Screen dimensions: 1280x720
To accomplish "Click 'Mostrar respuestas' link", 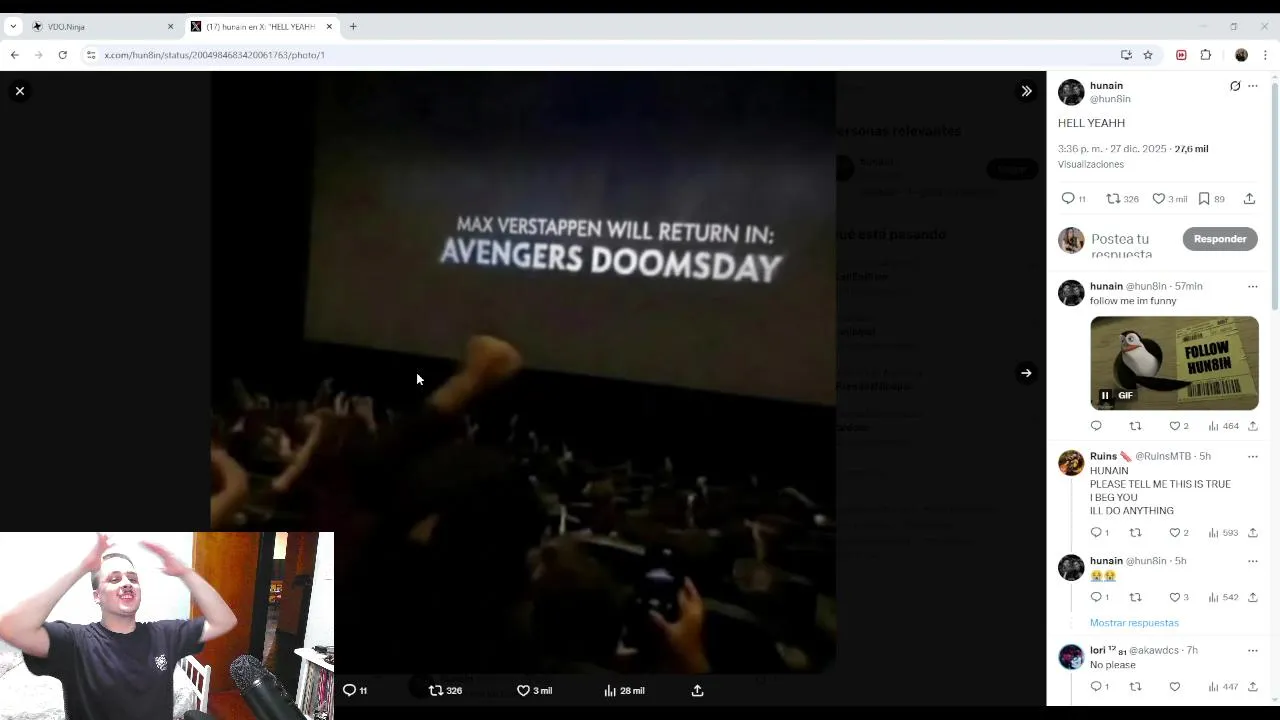I will [x=1134, y=623].
